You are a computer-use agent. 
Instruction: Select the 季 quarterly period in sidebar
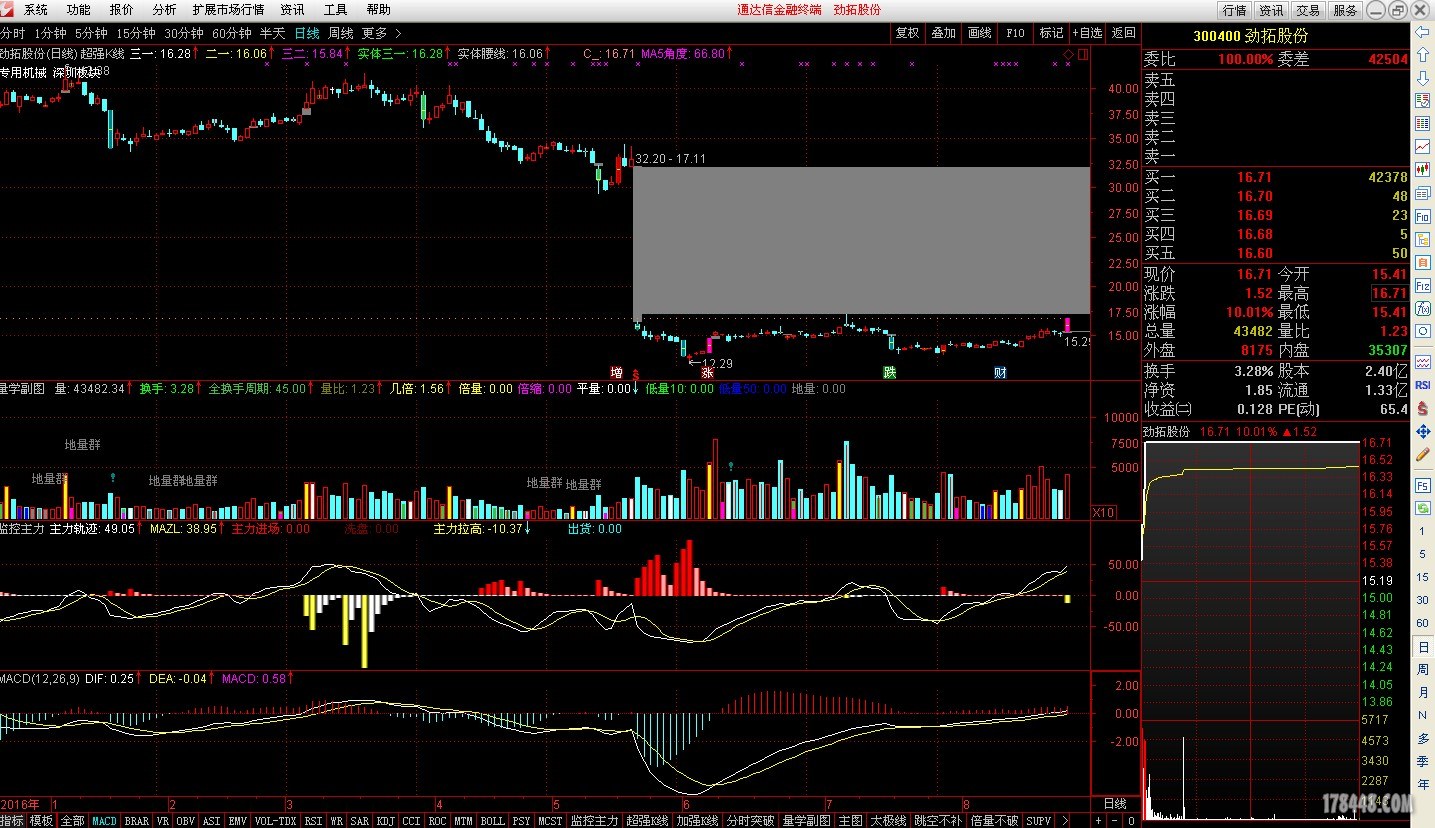pos(1422,761)
